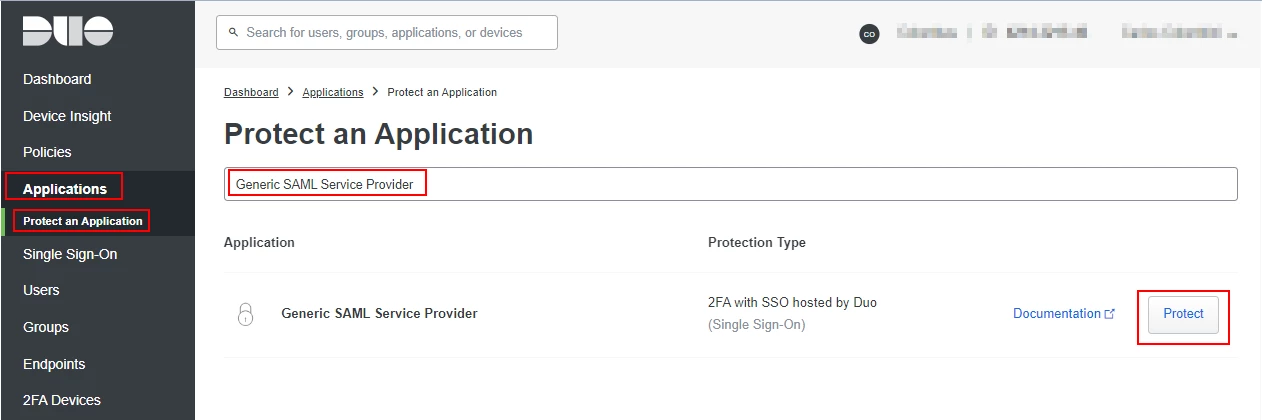Focus the top search bar for users and groups
The image size is (1262, 420).
click(387, 32)
